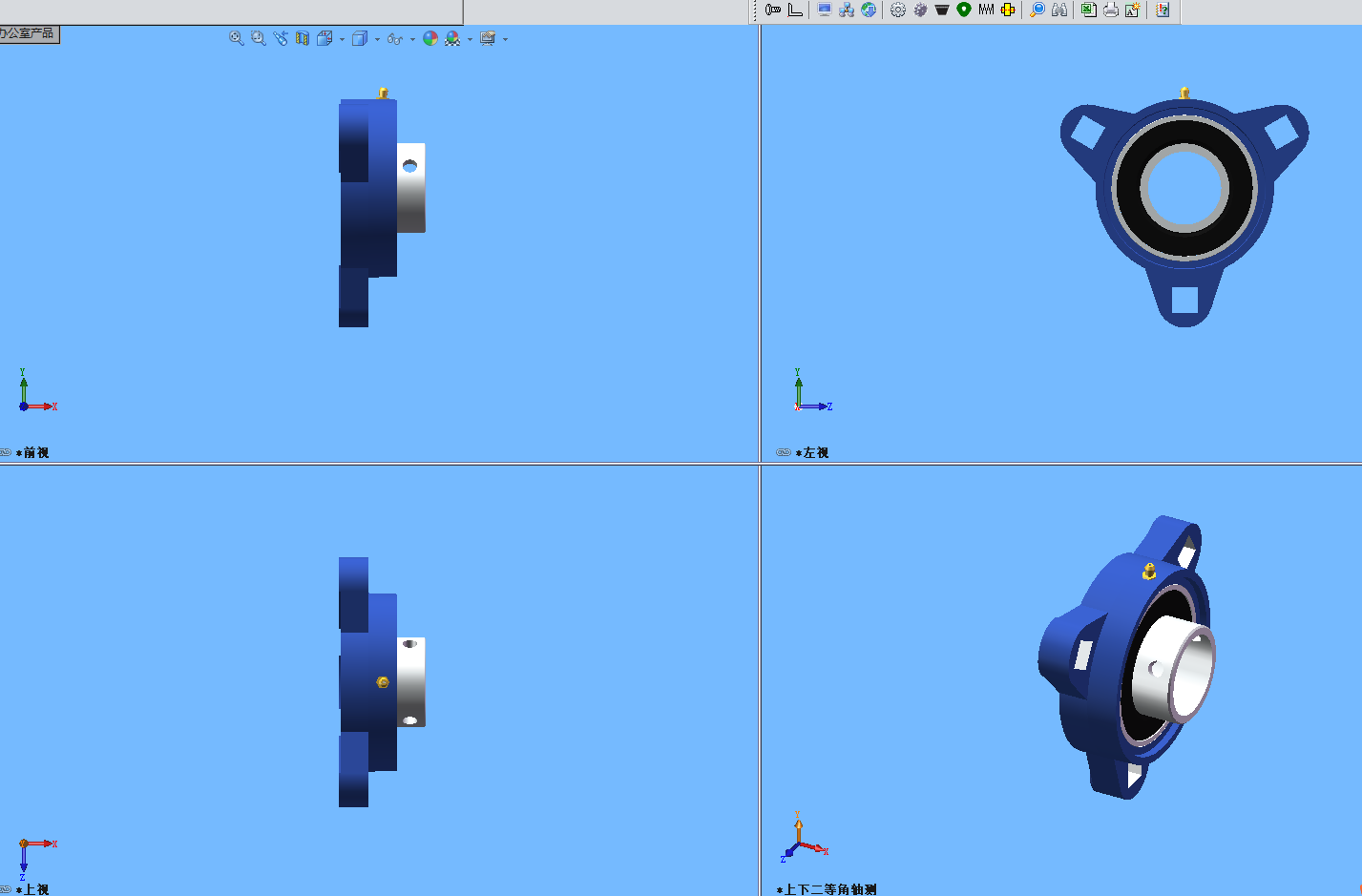Click the *上下二等角轴测 view label

tap(827, 889)
